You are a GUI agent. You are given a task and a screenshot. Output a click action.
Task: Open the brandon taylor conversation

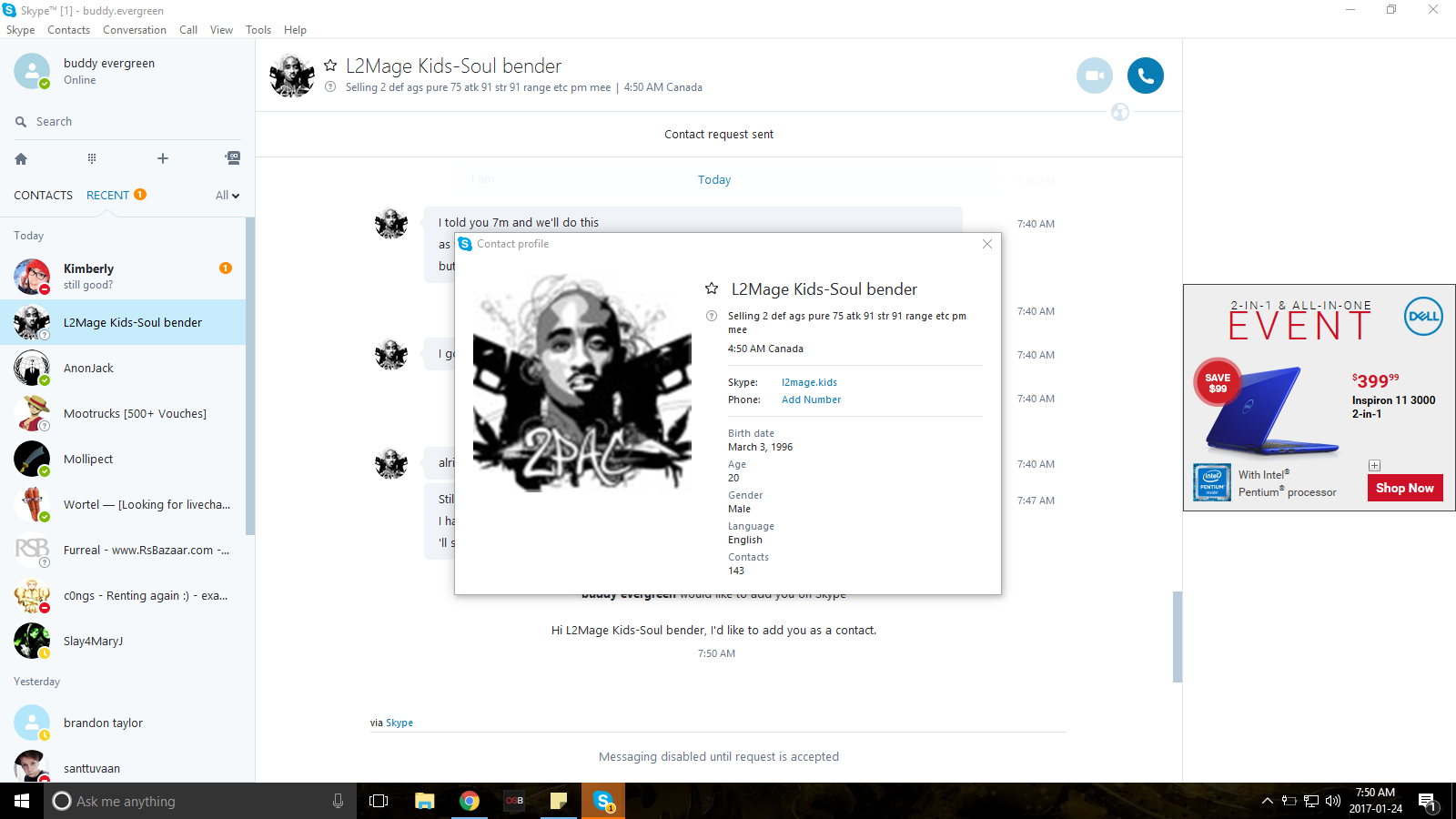tap(123, 723)
